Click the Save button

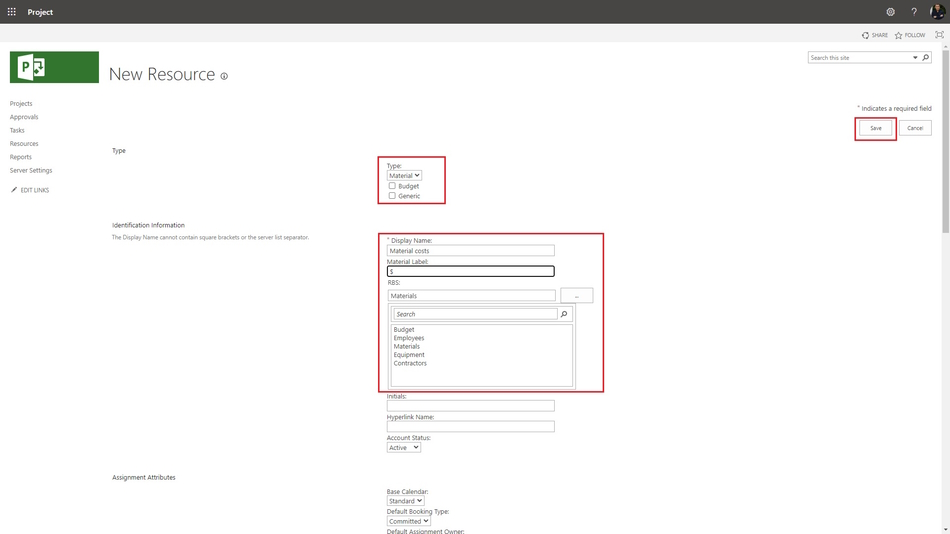click(875, 128)
